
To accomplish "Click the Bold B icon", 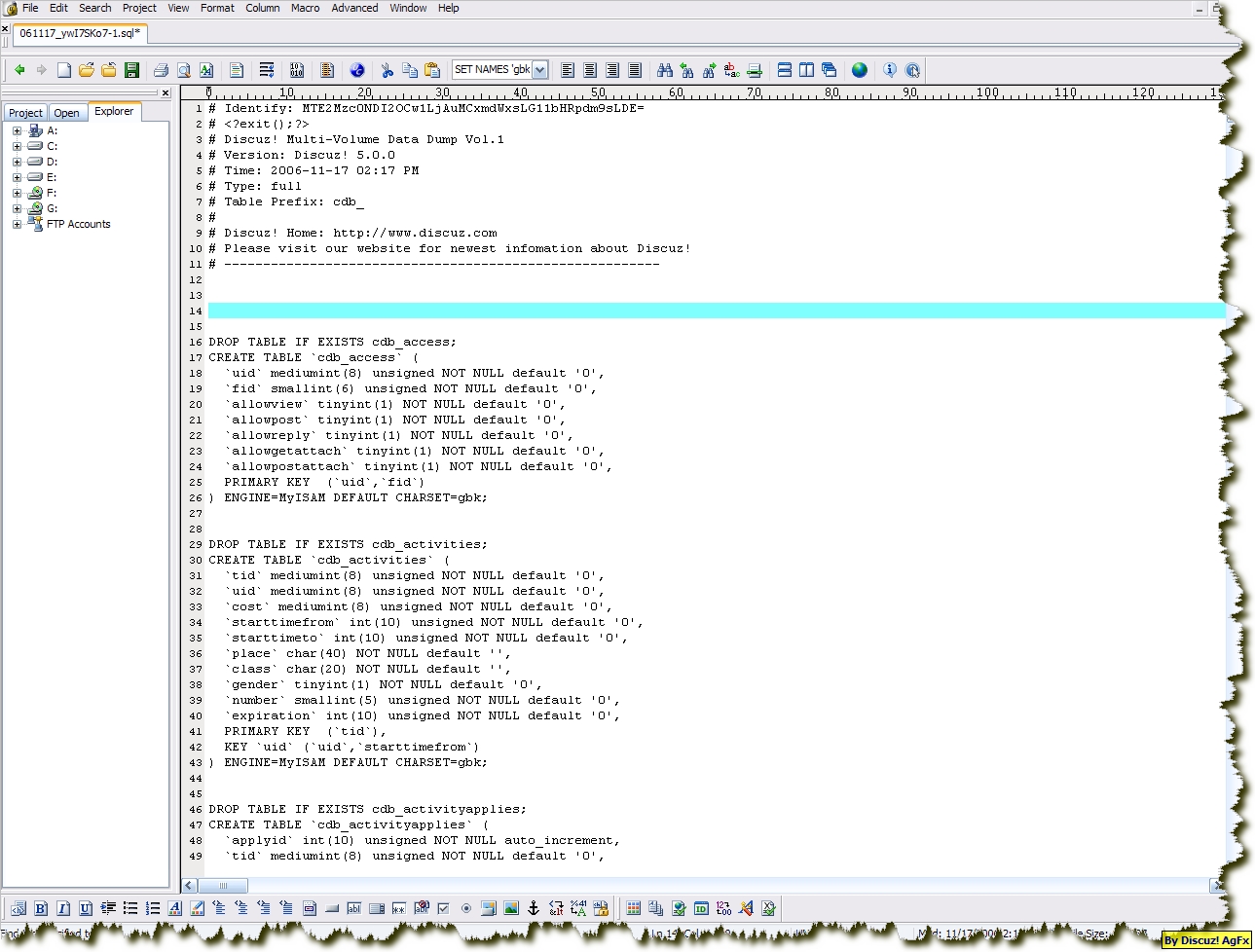I will (41, 908).
